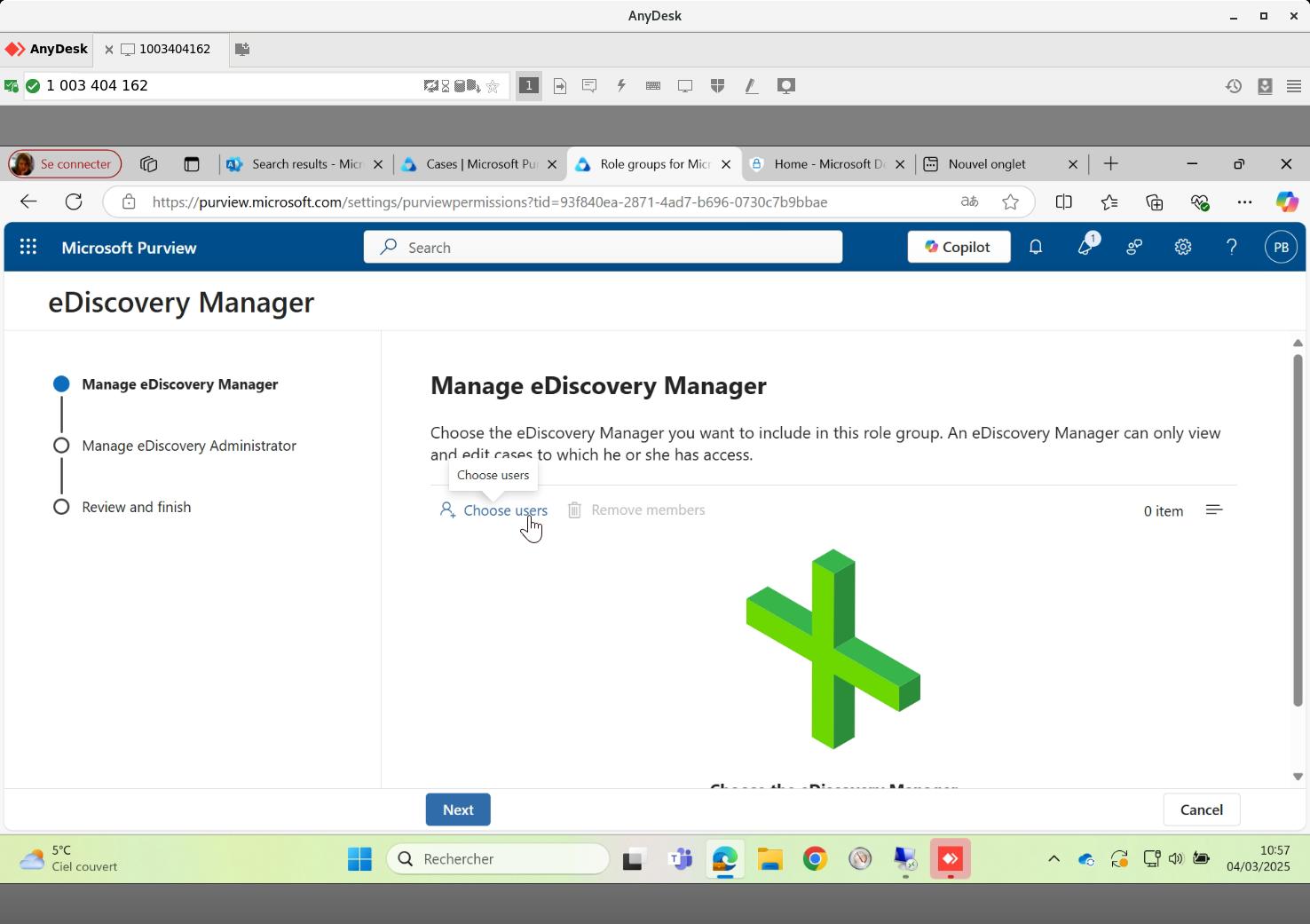1310x924 pixels.
Task: Click page scrollbar down arrow
Action: point(1298,777)
